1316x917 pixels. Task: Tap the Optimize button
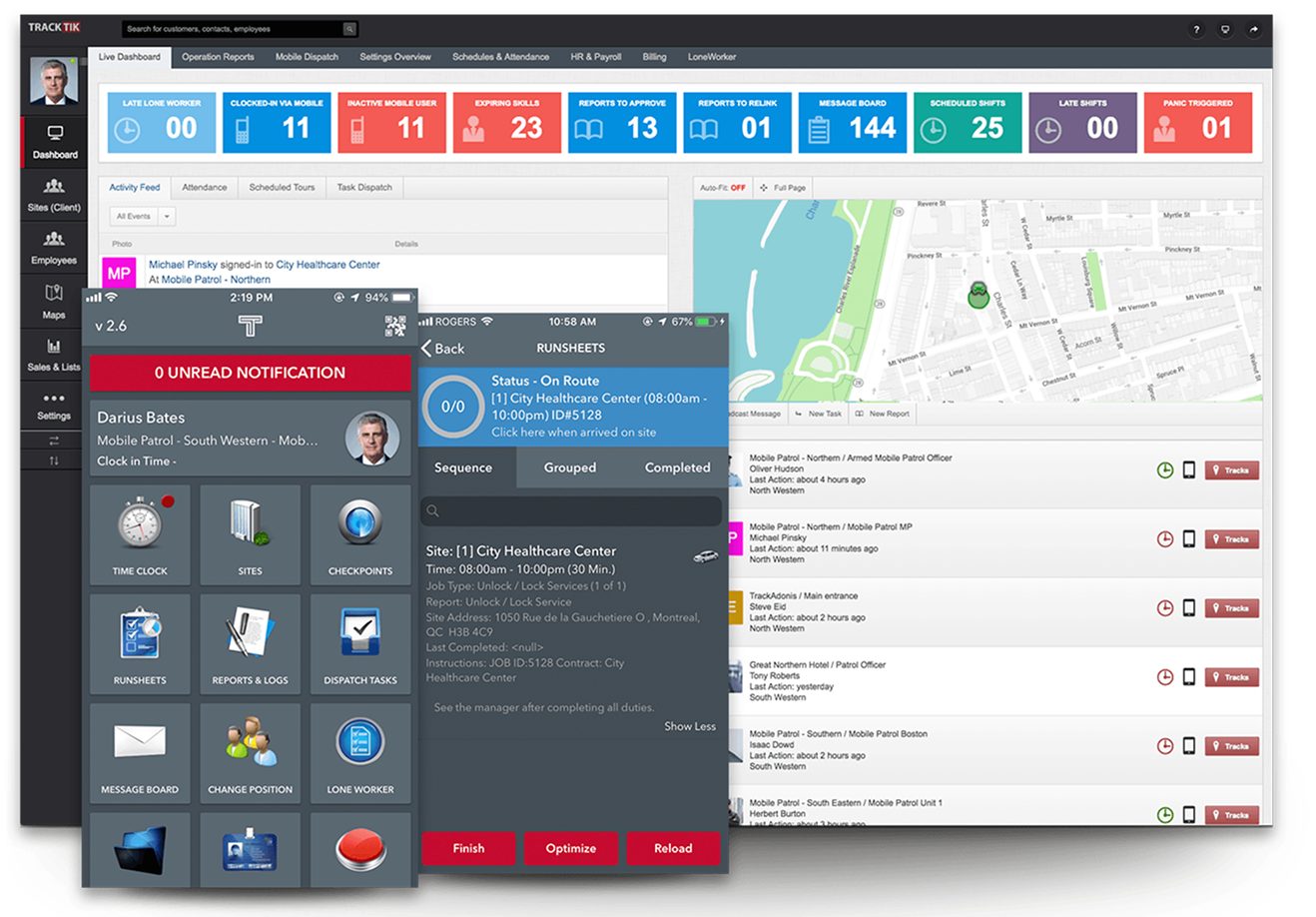[570, 848]
